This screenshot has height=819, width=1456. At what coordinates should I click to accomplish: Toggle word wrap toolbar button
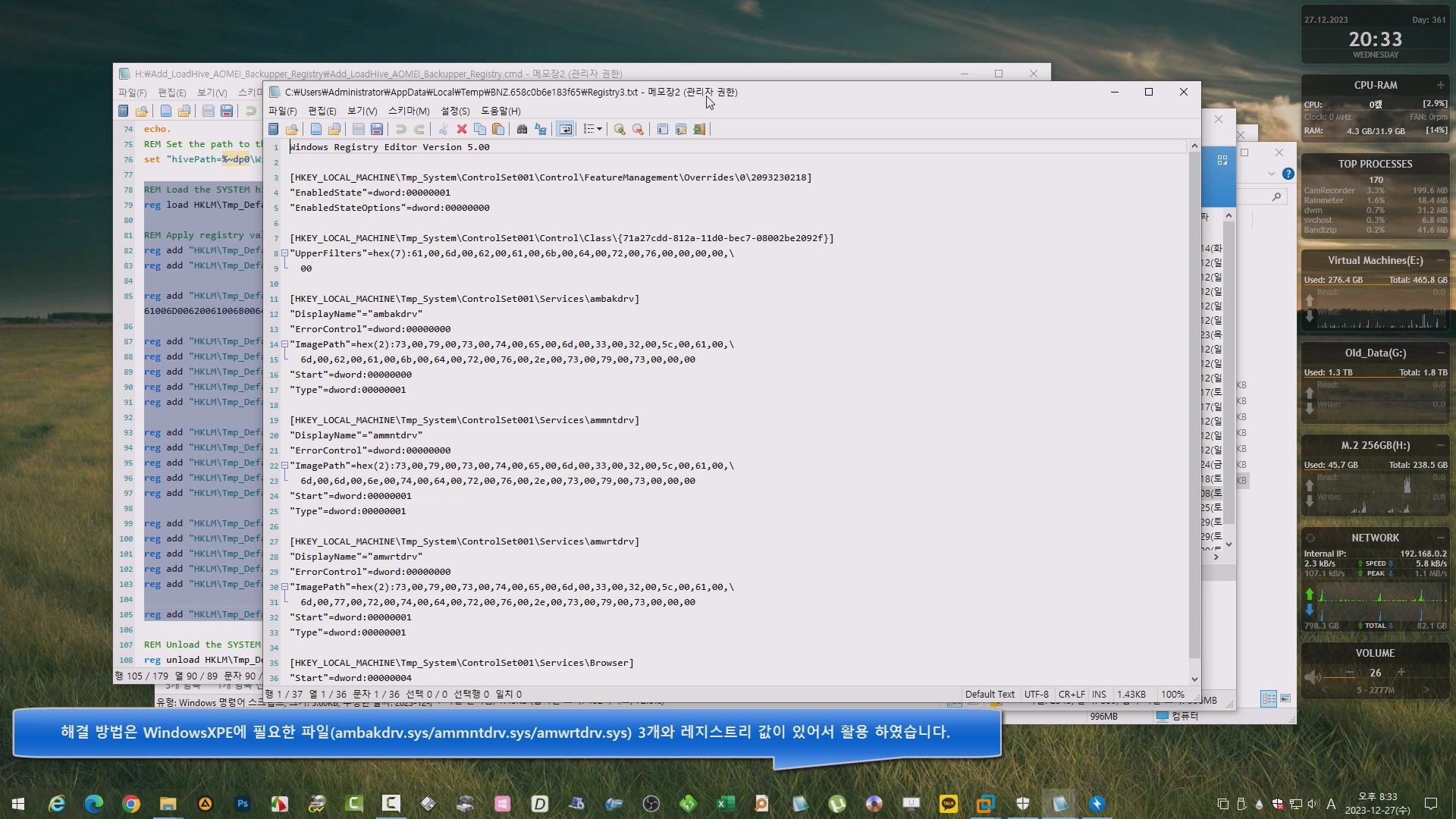pyautogui.click(x=565, y=130)
